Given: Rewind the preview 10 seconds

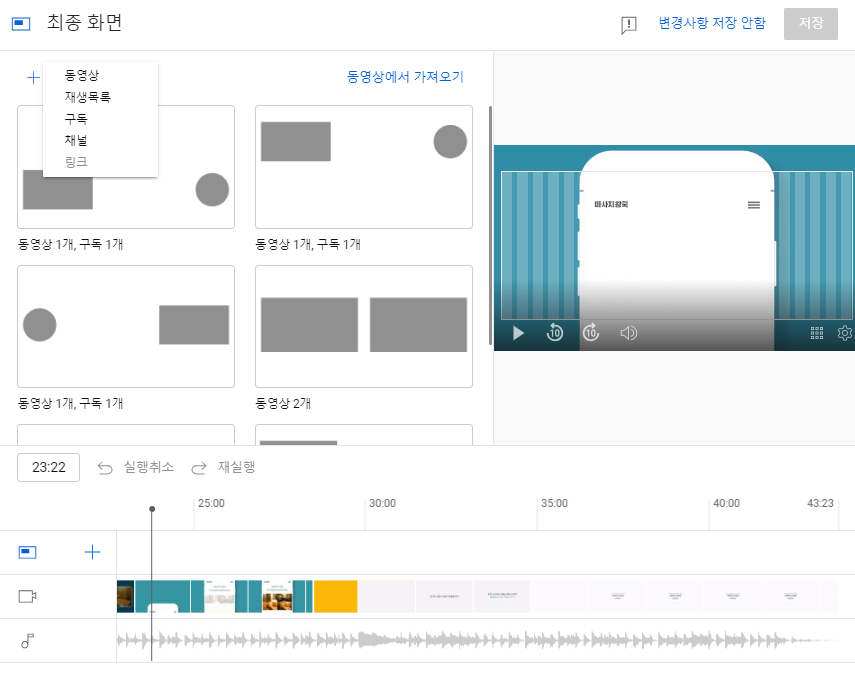Looking at the screenshot, I should pos(555,333).
